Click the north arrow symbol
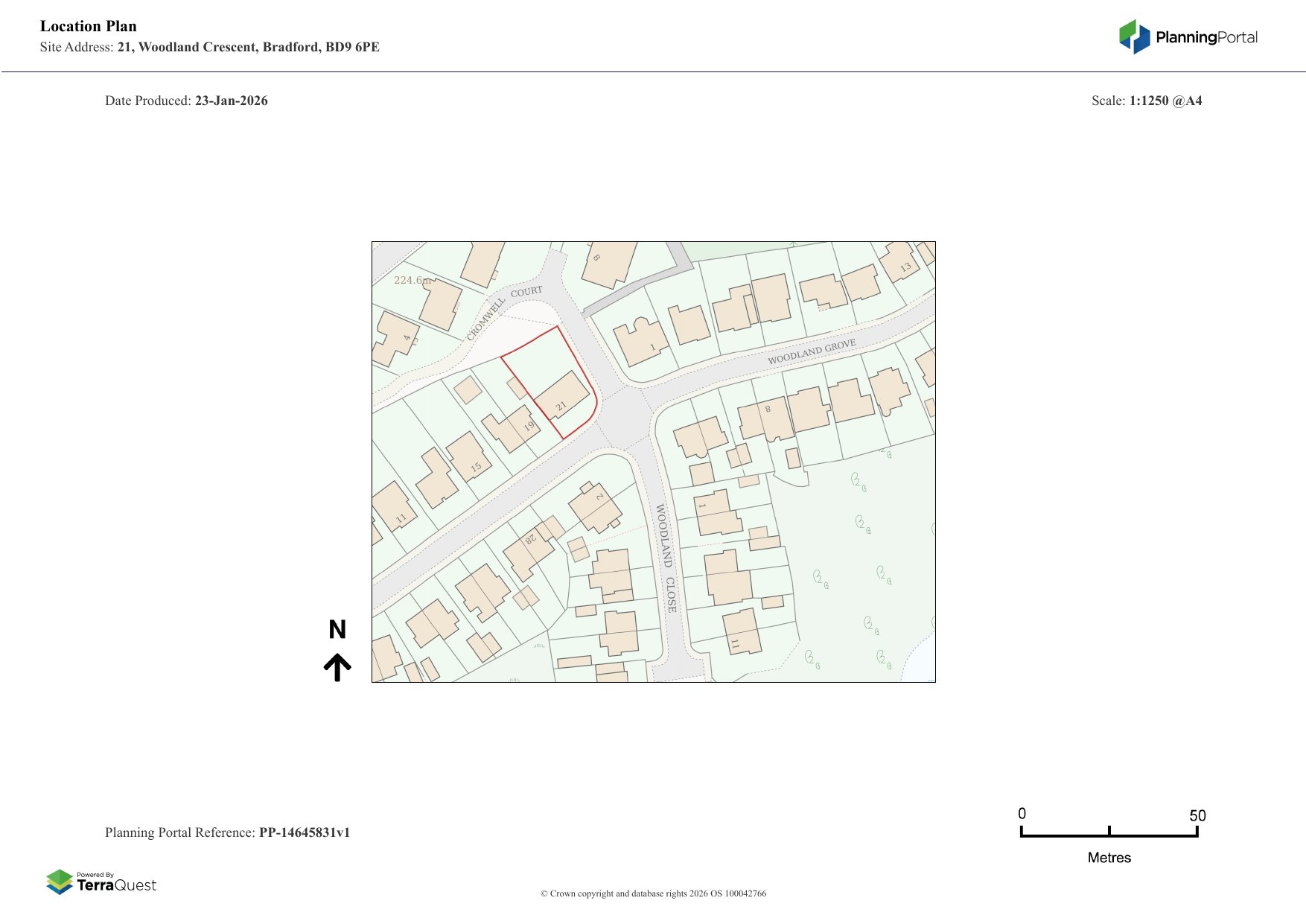Viewport: 1306px width, 924px height. pos(337,667)
